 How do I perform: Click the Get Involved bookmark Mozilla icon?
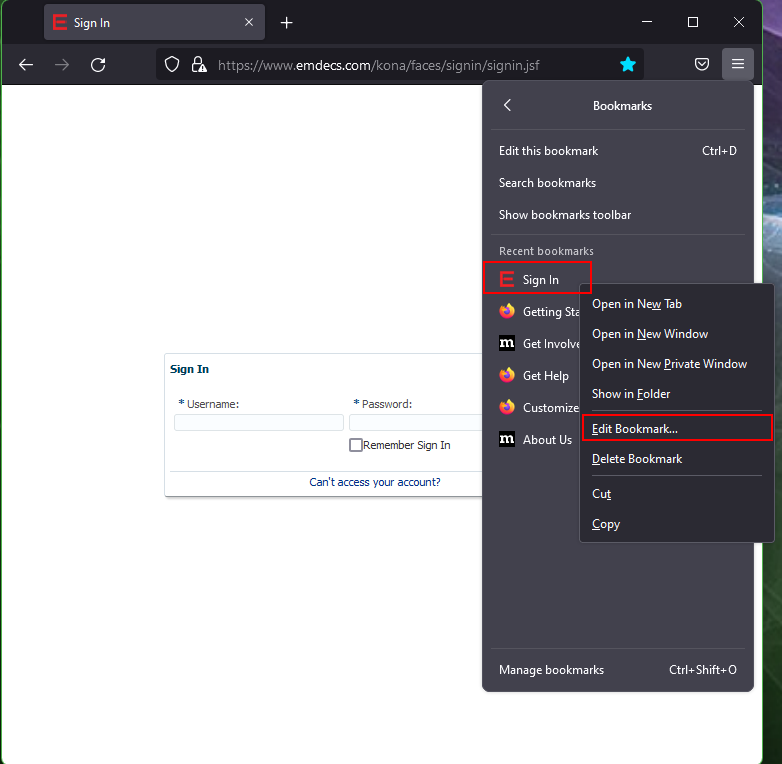tap(507, 343)
